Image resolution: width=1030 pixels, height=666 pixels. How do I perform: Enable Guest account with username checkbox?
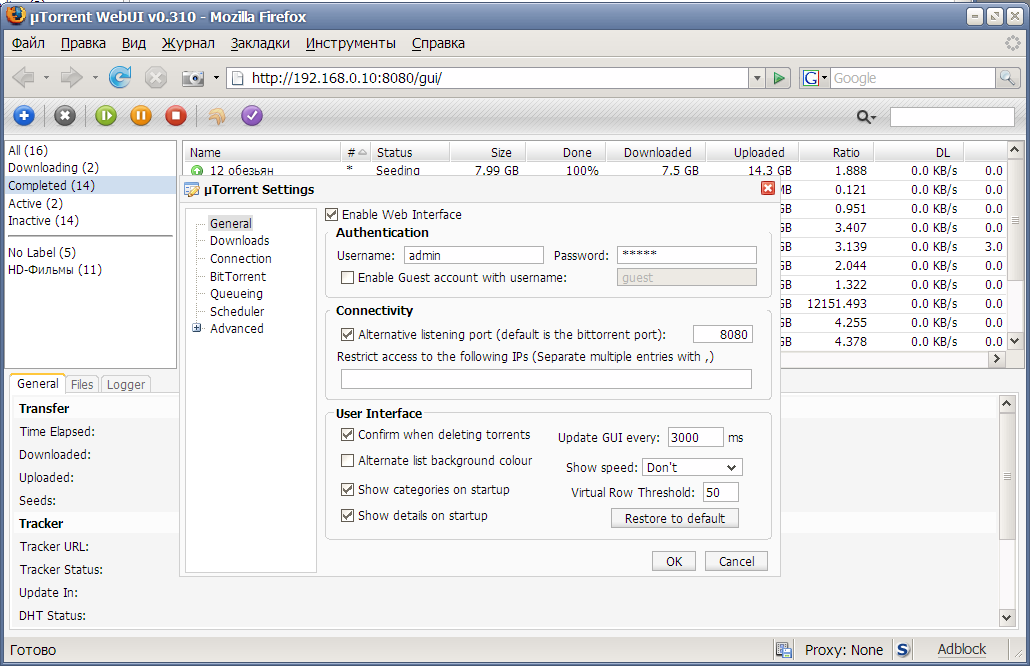tap(348, 277)
